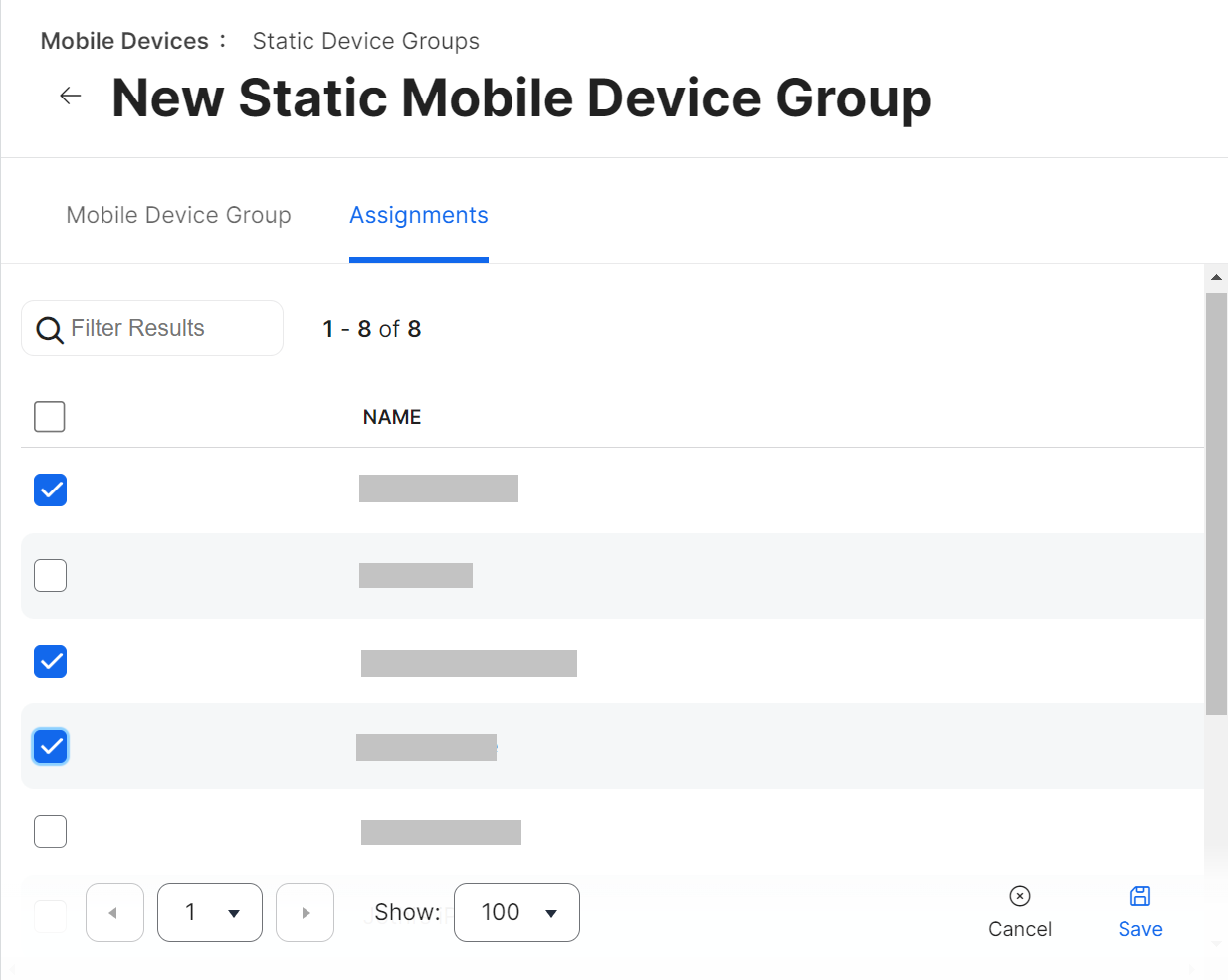Click the vertical scrollbar thumb

(x=1216, y=502)
